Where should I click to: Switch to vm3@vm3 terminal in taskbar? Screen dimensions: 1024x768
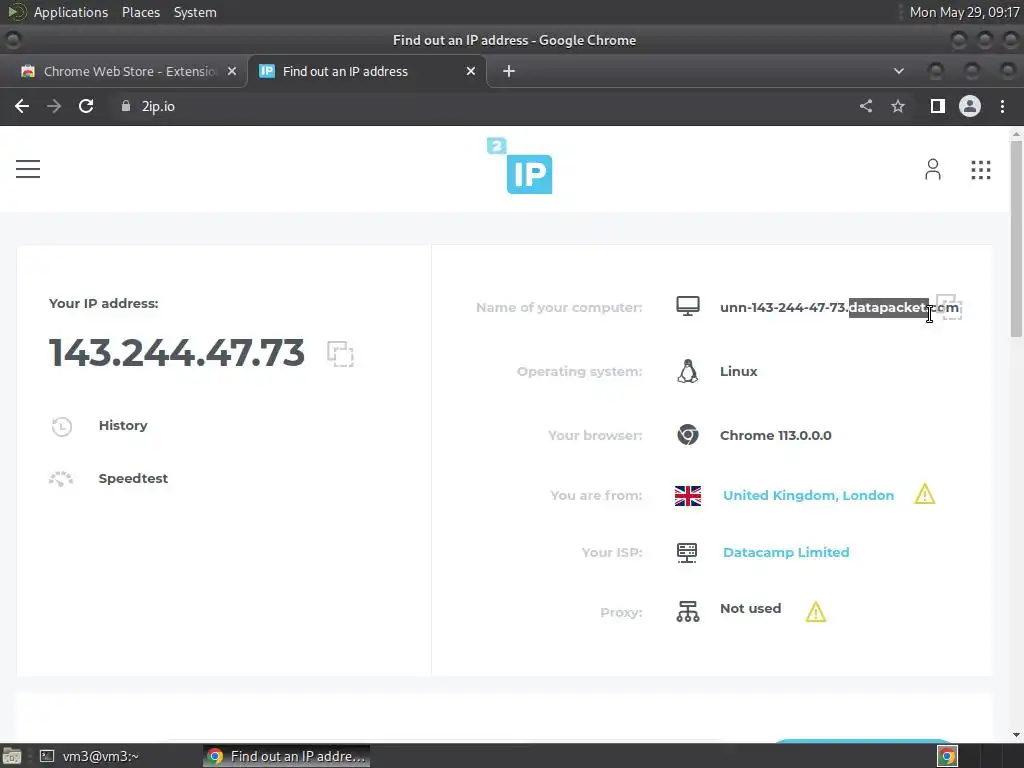tap(89, 756)
